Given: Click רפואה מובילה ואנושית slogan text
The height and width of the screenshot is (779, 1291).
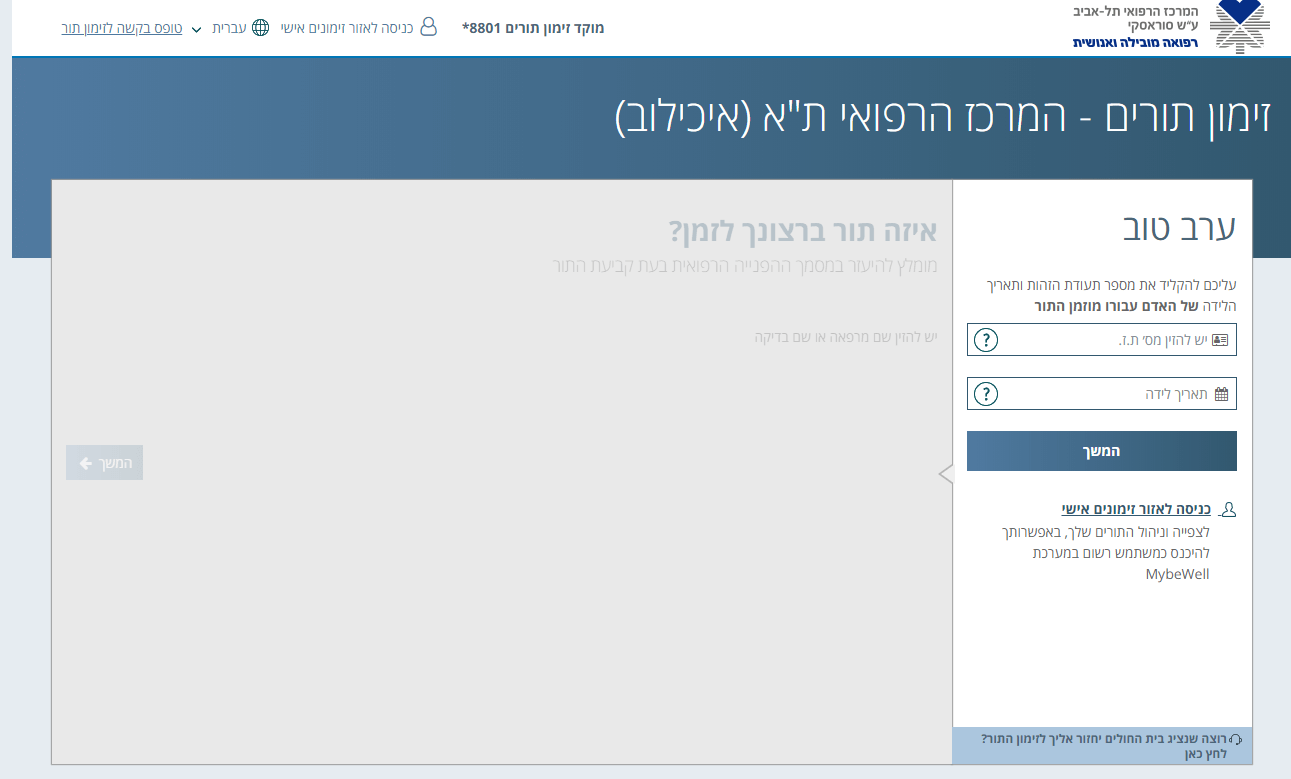Looking at the screenshot, I should point(1135,42).
